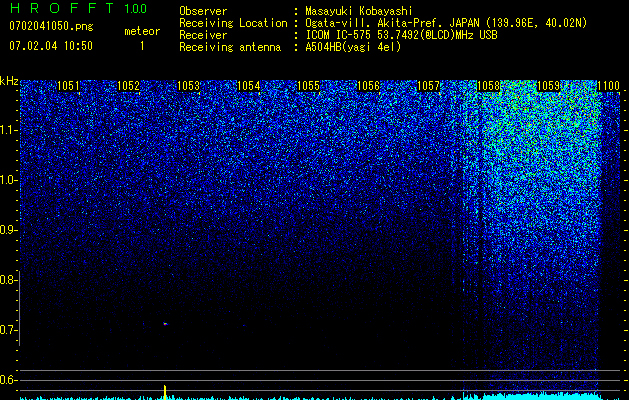The image size is (629, 400).
Task: Click the 1.0 kHz frequency label
Action: click(9, 180)
